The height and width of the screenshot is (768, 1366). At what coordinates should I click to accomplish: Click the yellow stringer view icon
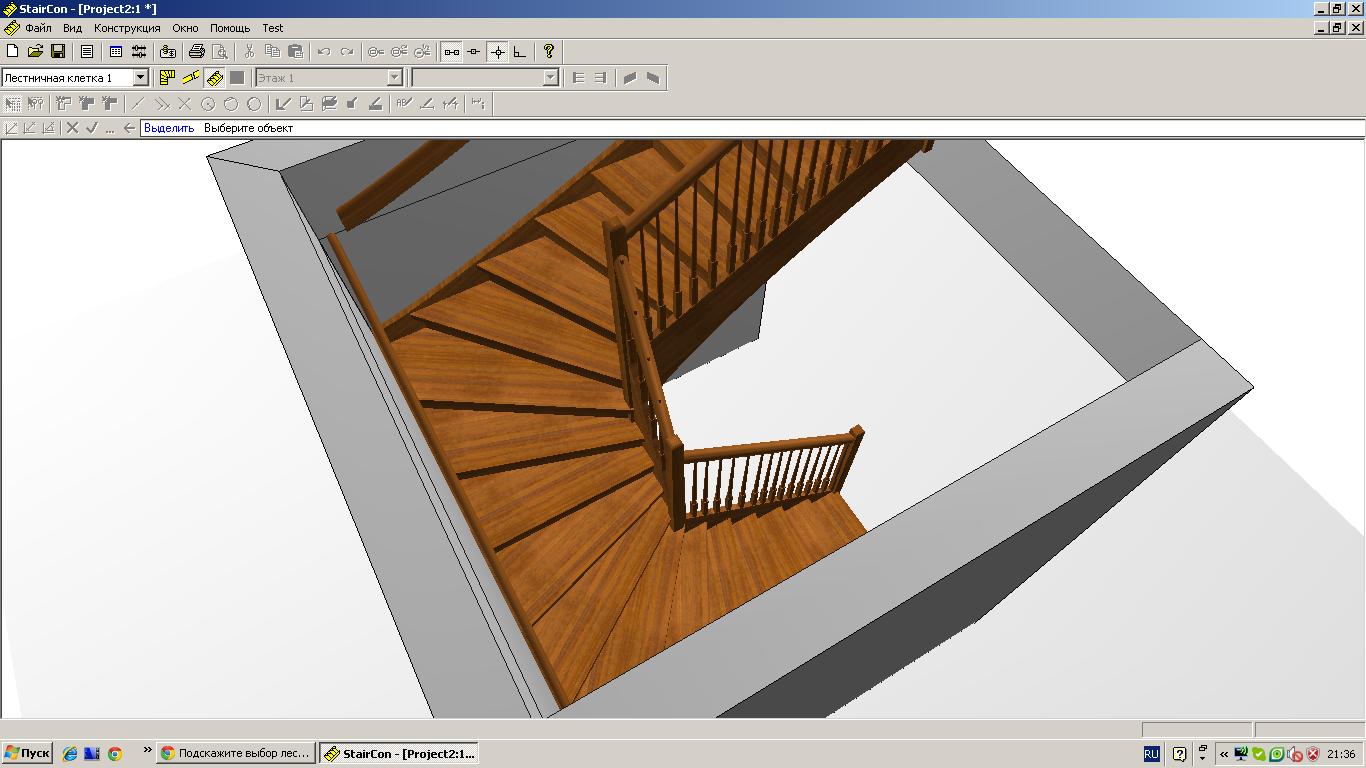(x=190, y=77)
